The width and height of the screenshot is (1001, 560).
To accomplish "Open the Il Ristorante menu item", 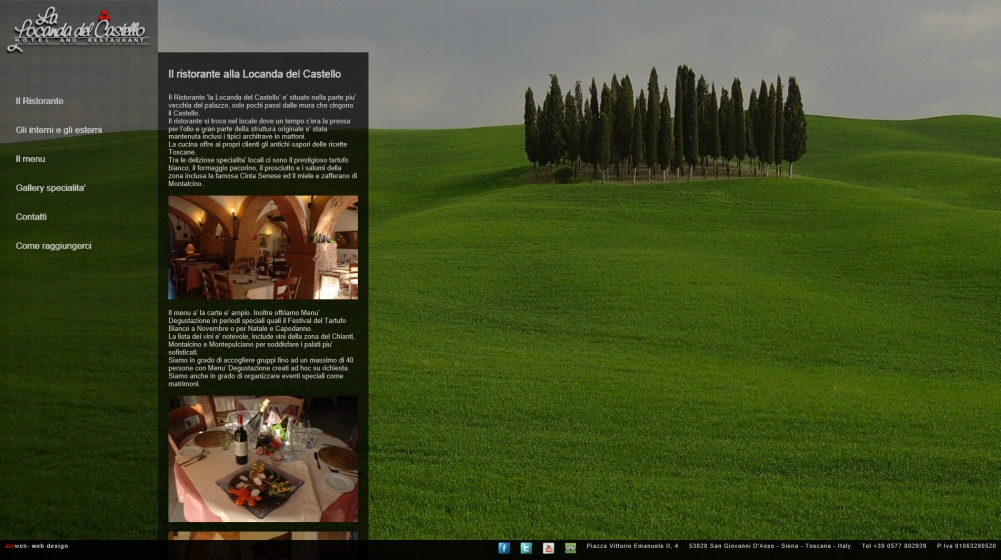I will [40, 101].
